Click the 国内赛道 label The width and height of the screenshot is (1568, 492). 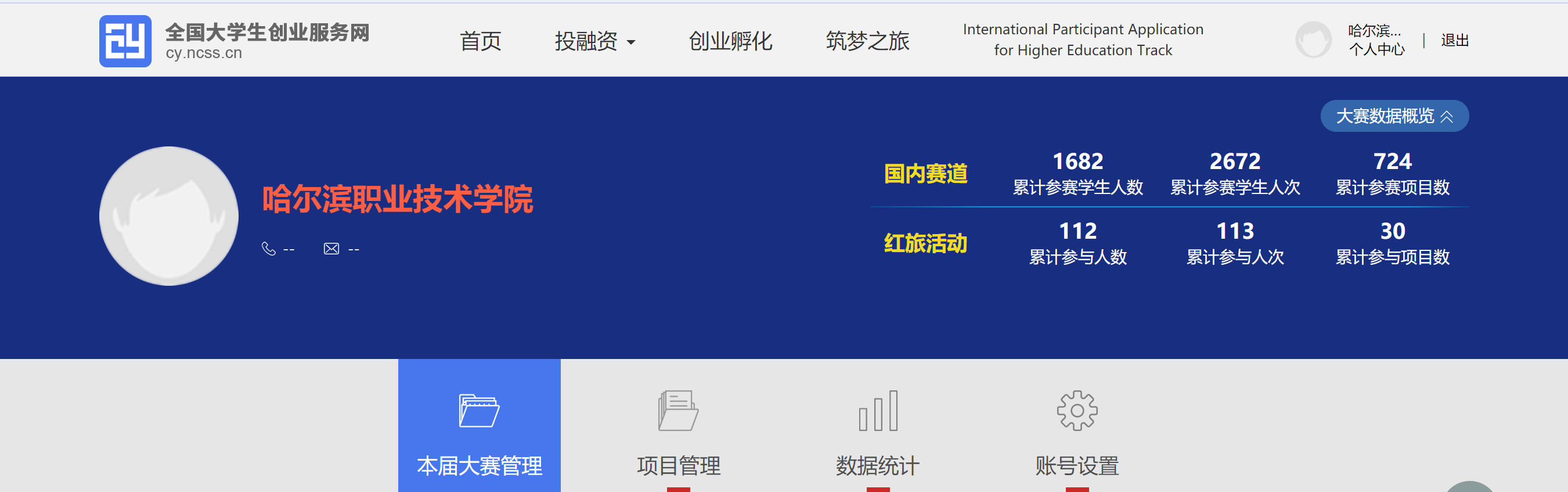point(925,174)
